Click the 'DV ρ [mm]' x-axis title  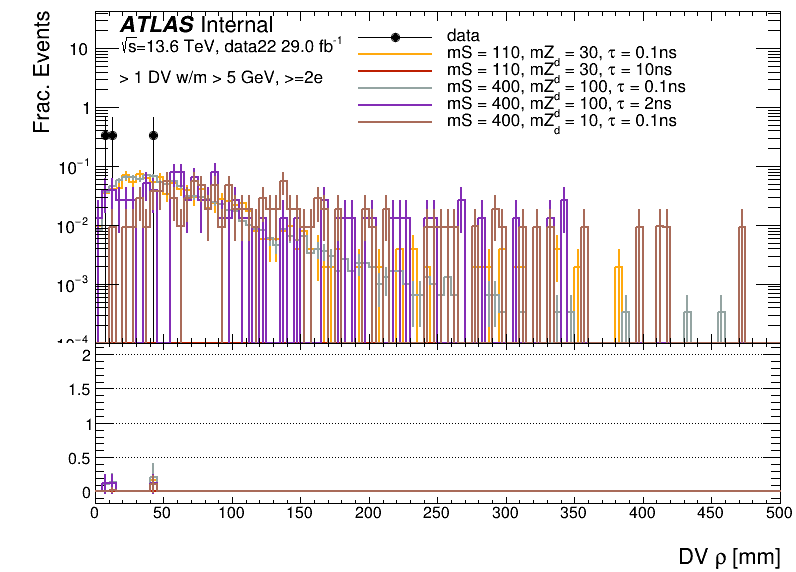pos(734,556)
